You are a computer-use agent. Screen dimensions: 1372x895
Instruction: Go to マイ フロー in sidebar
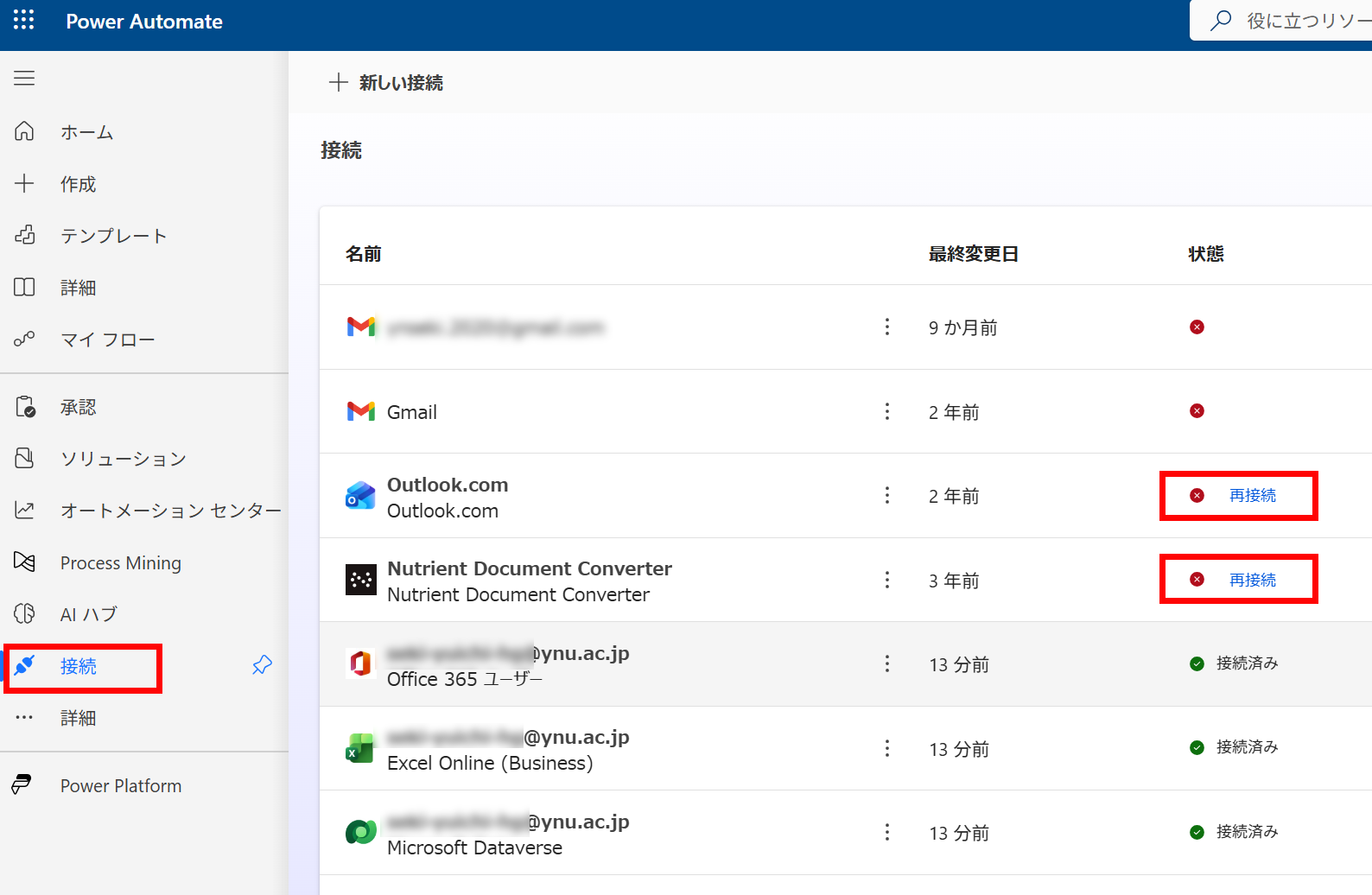[107, 340]
